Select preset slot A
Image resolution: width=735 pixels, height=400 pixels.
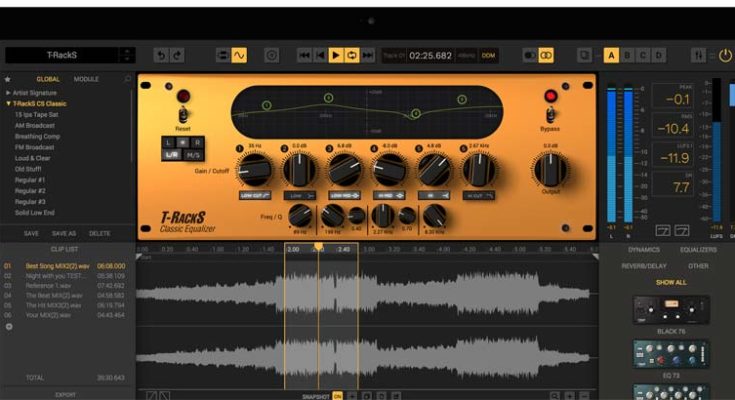[611, 55]
